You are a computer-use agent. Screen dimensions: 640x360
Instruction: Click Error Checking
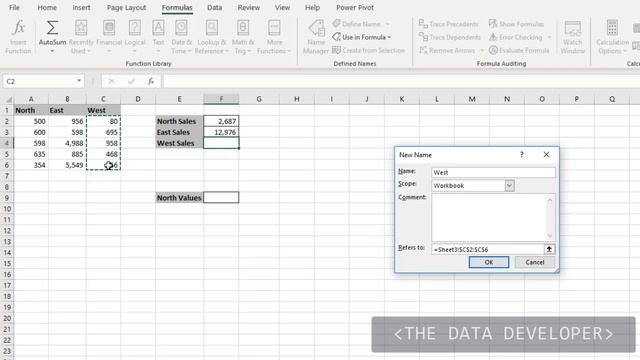click(516, 37)
